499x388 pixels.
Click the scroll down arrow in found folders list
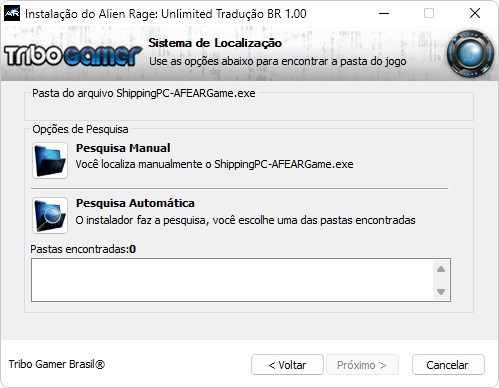click(441, 292)
